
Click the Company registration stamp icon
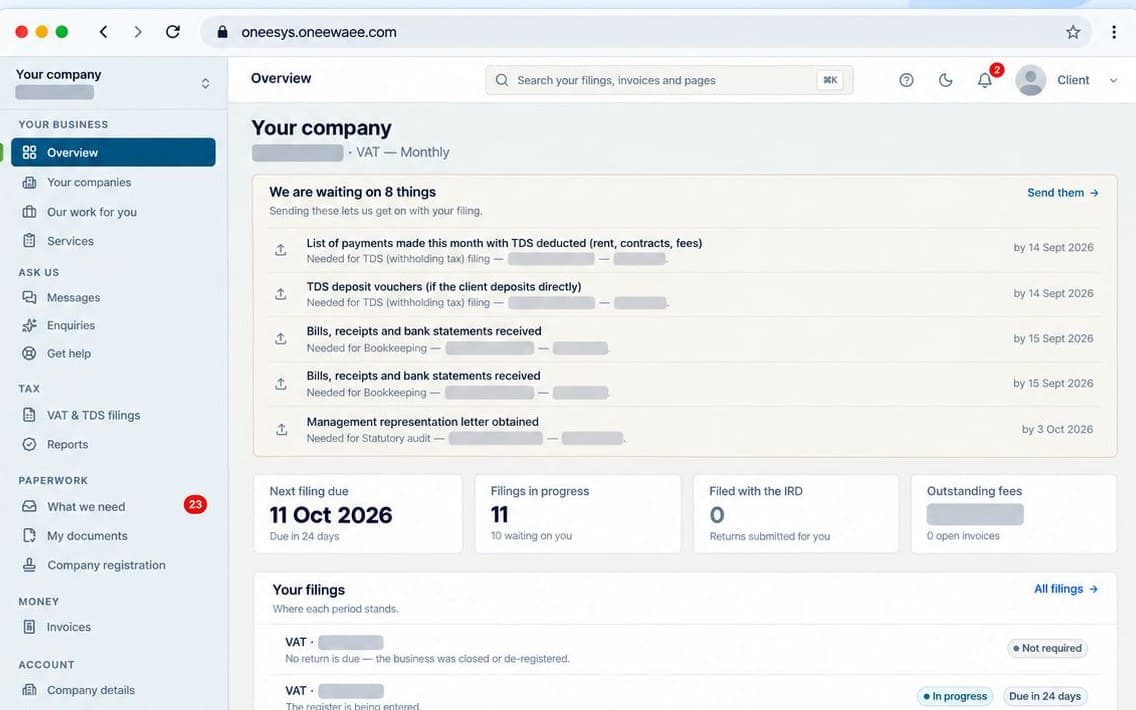click(x=29, y=565)
